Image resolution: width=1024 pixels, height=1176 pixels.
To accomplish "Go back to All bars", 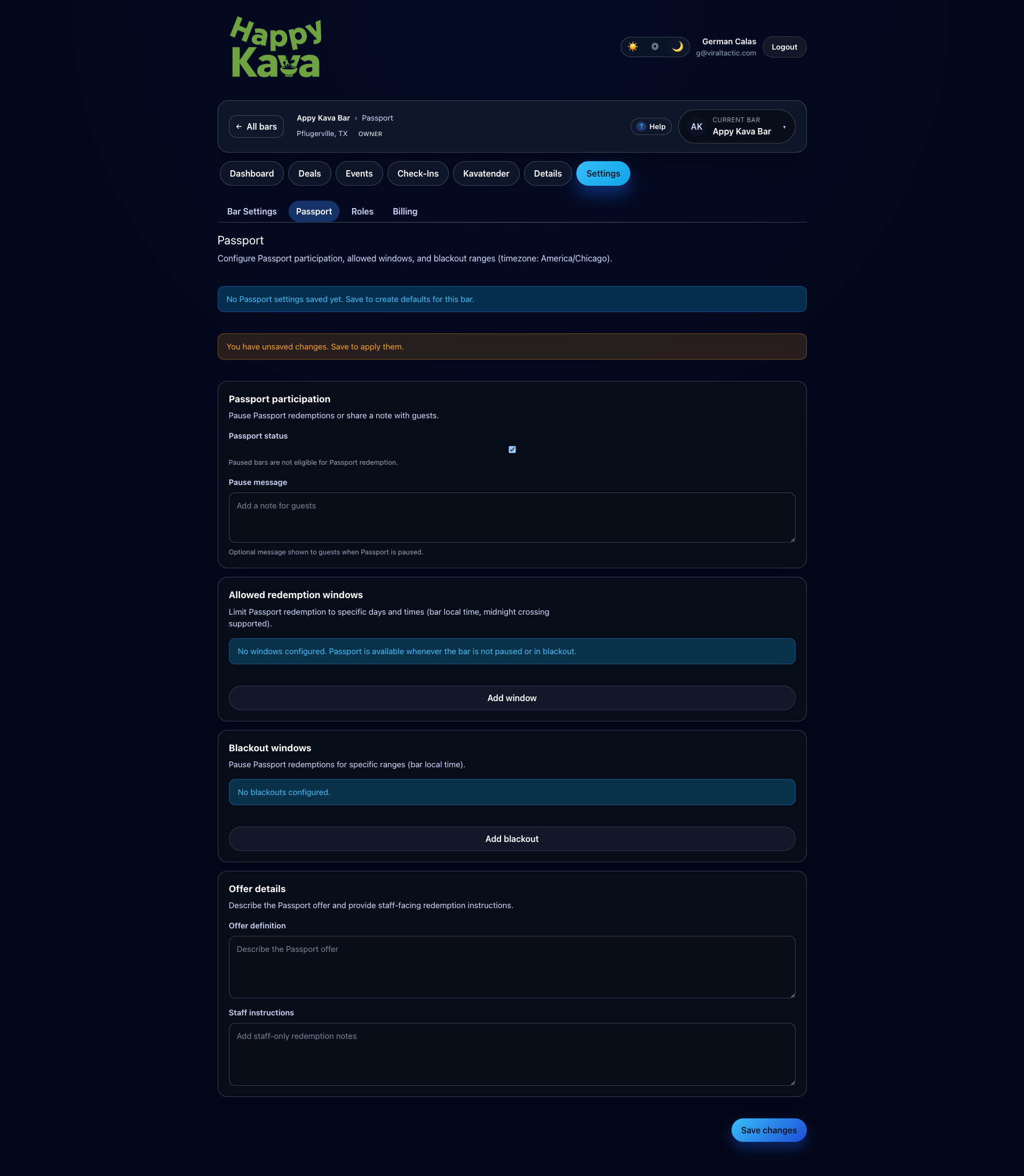I will click(256, 127).
